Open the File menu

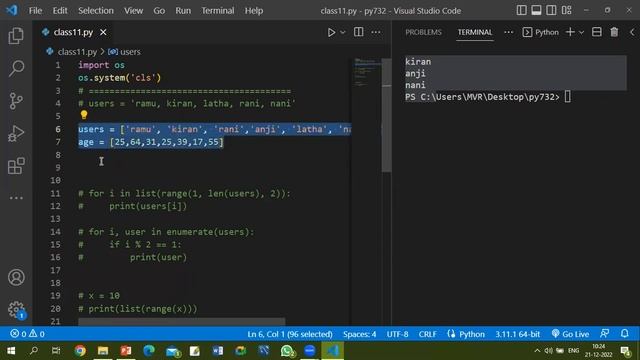click(36, 11)
